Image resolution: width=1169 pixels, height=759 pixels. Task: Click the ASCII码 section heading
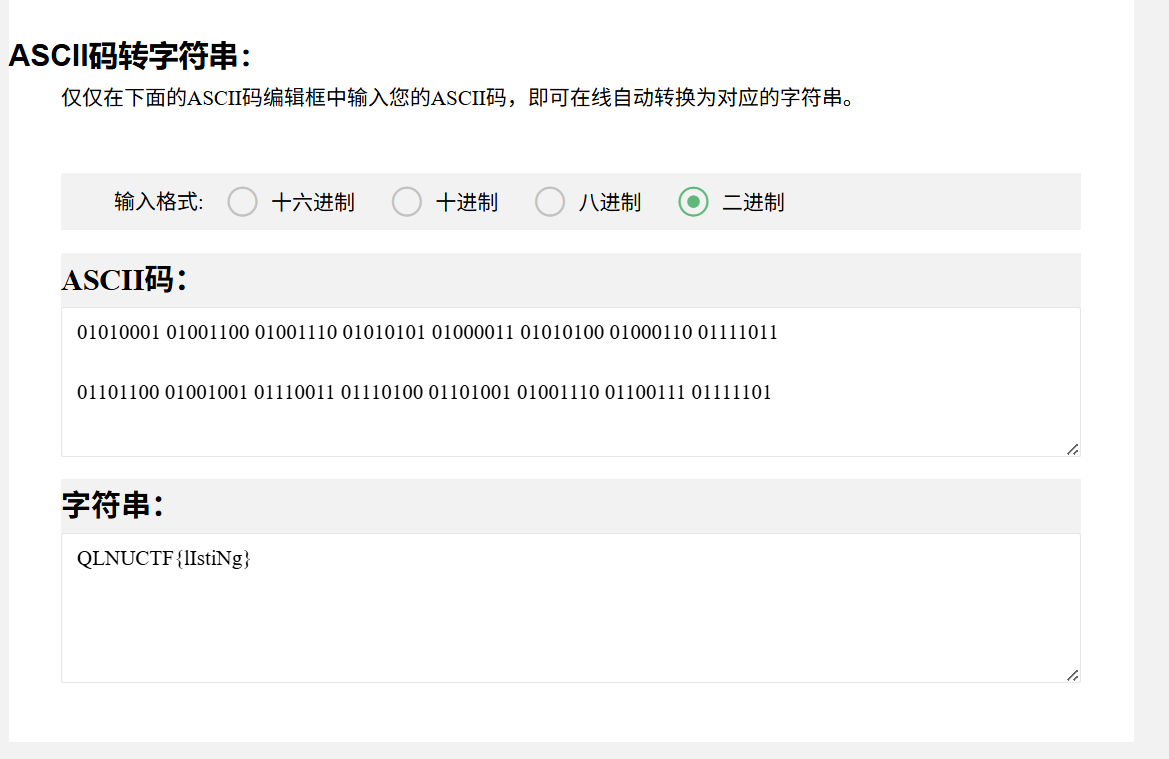124,280
